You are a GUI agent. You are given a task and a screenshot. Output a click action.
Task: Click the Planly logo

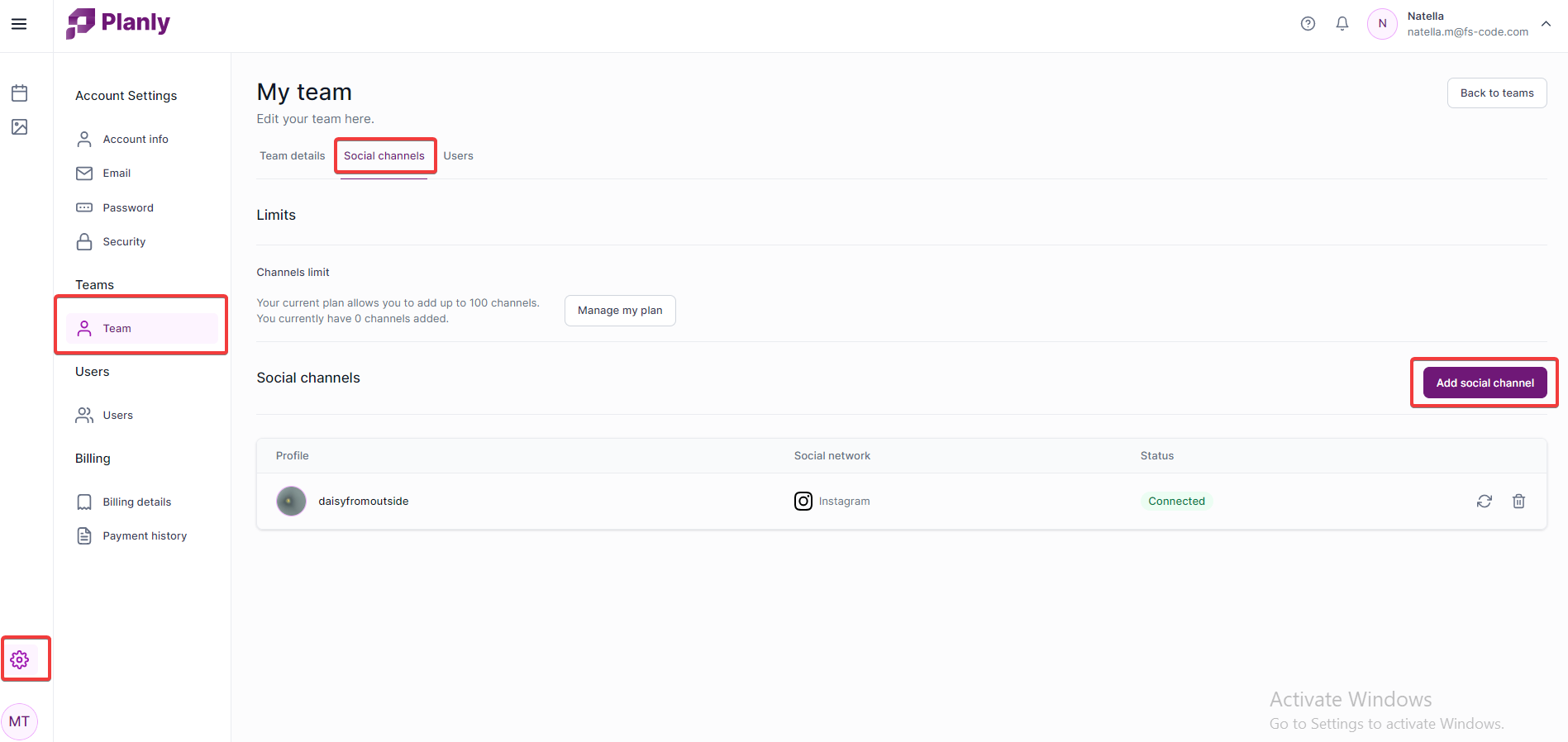pos(118,23)
